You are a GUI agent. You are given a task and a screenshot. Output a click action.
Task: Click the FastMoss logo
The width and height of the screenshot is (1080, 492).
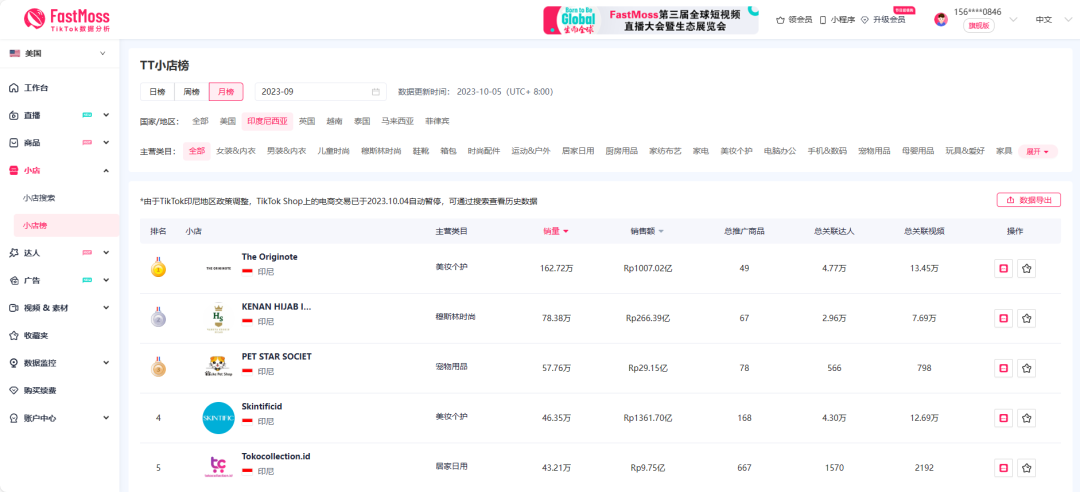66,20
